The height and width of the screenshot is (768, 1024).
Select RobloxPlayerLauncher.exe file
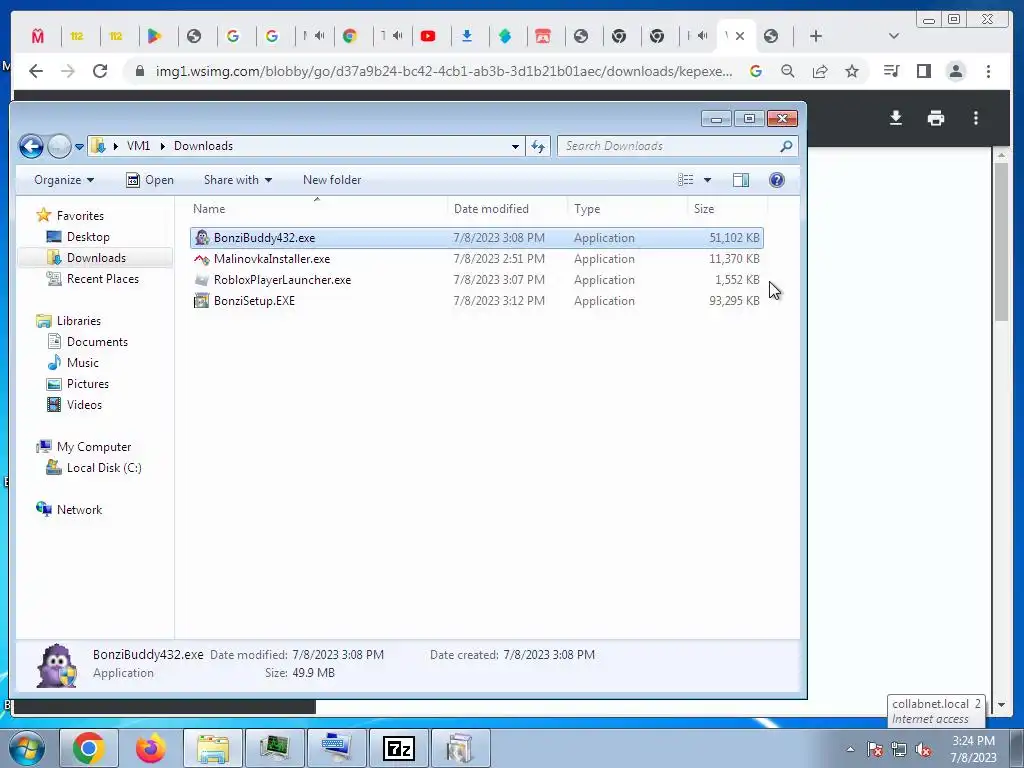[x=477, y=280]
